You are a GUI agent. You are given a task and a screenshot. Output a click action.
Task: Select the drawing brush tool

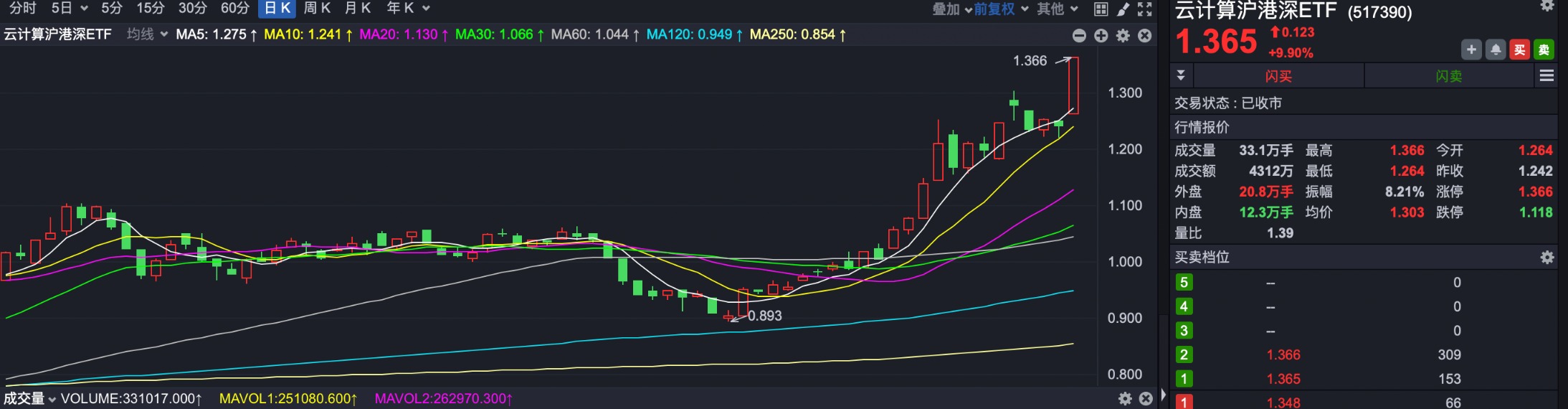tap(1123, 9)
